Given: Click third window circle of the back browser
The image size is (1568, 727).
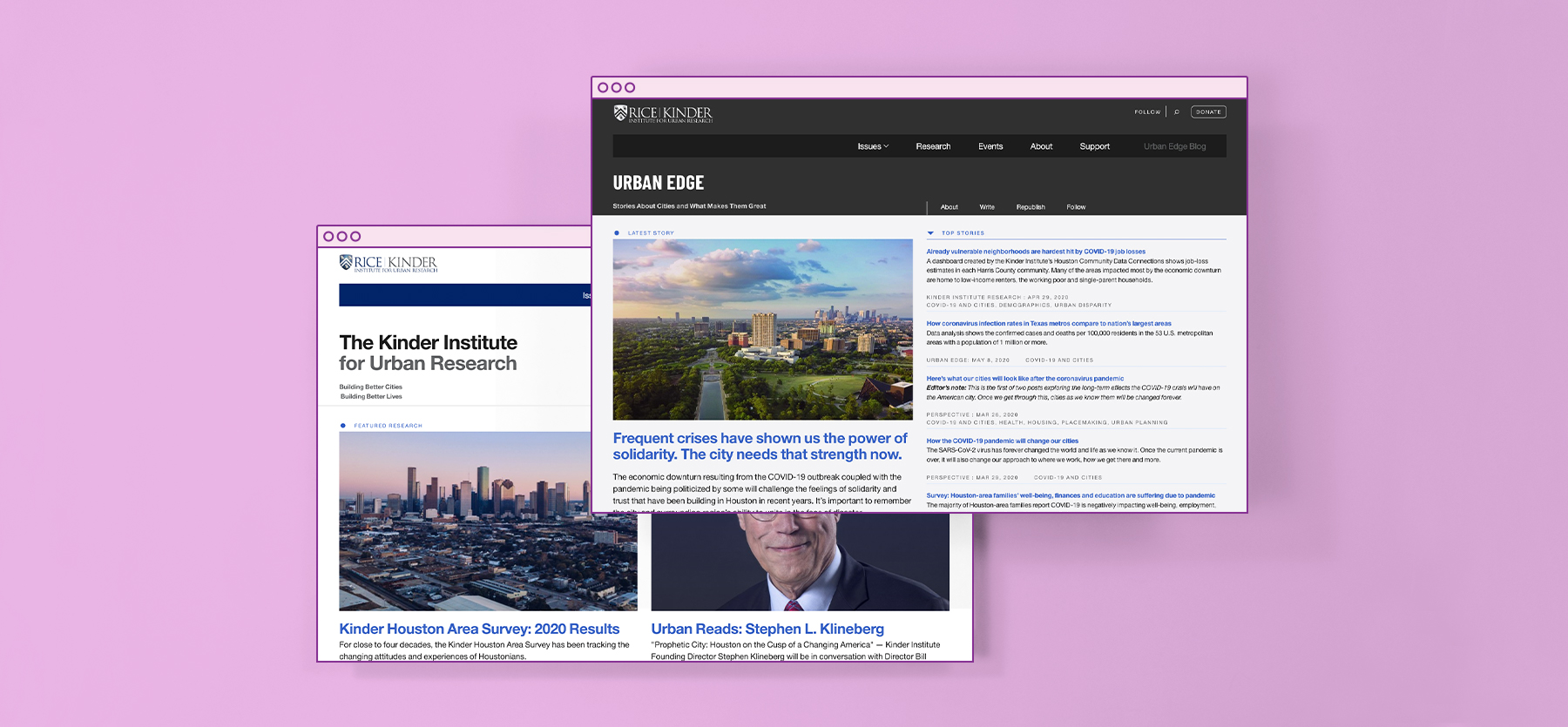Looking at the screenshot, I should (x=355, y=237).
